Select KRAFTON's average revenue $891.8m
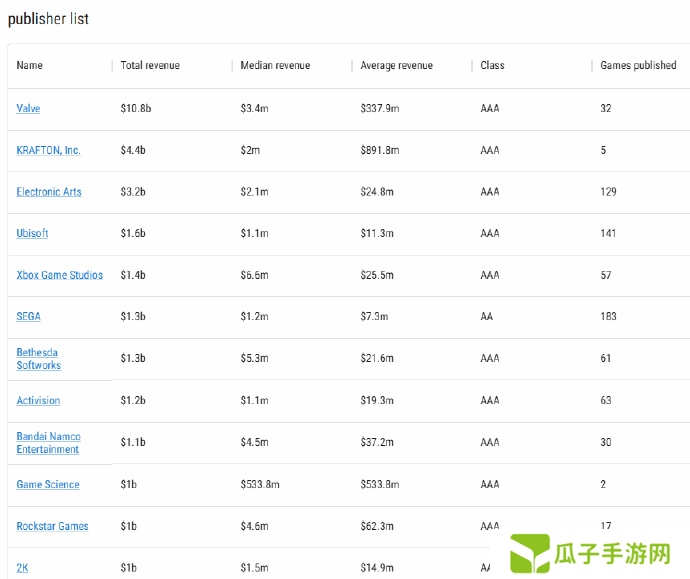The image size is (690, 579). [380, 150]
